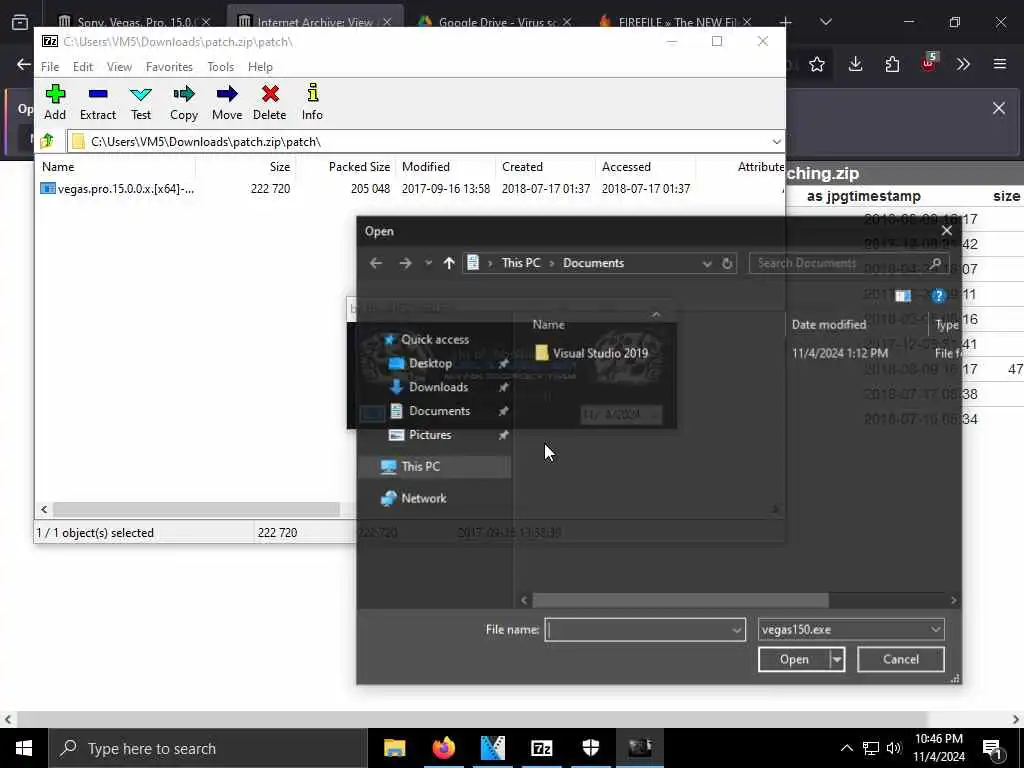Viewport: 1024px width, 768px height.
Task: Run Test on the archive in 7-Zip
Action: click(141, 102)
